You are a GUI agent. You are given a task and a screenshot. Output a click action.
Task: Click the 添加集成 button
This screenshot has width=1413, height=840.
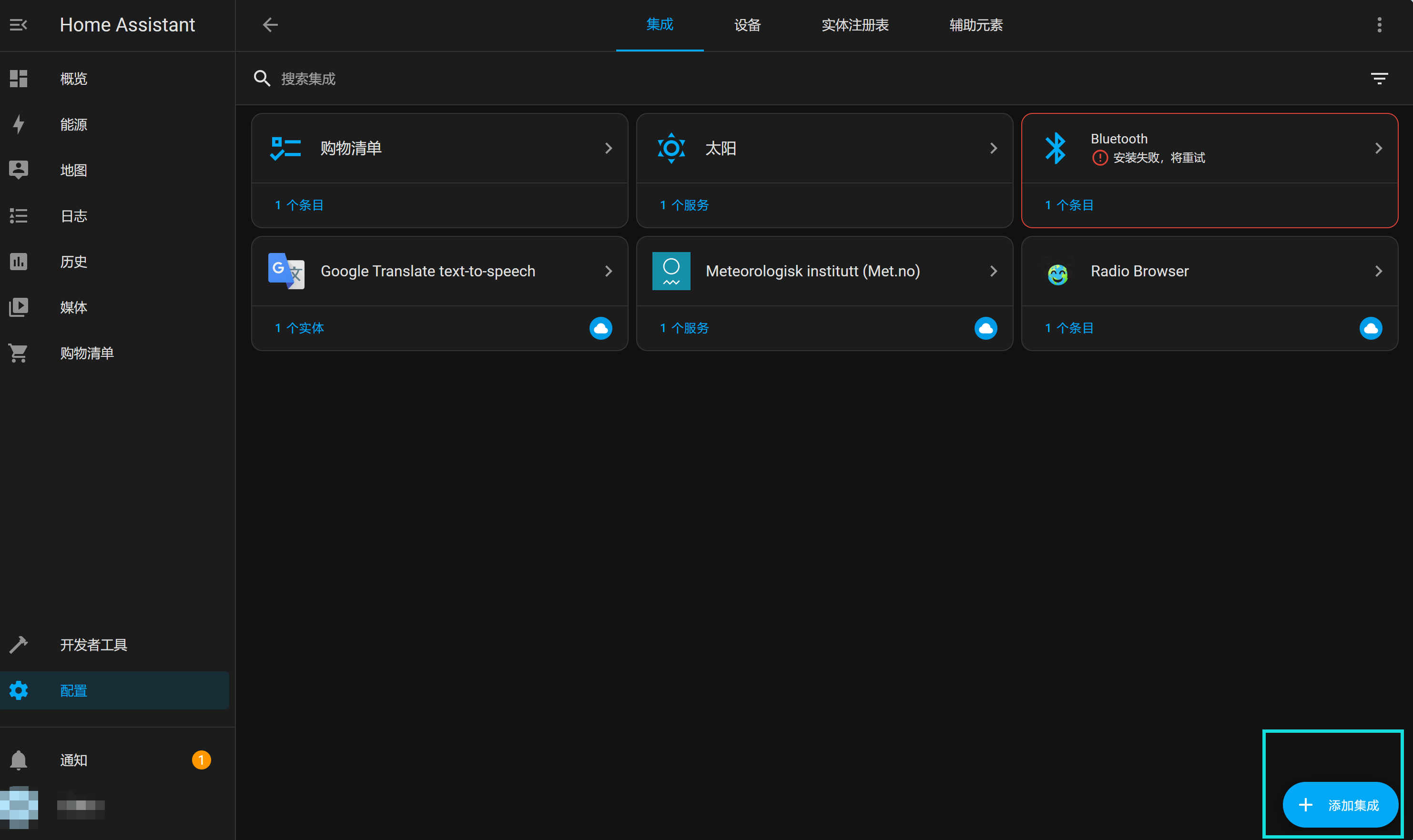click(1340, 805)
